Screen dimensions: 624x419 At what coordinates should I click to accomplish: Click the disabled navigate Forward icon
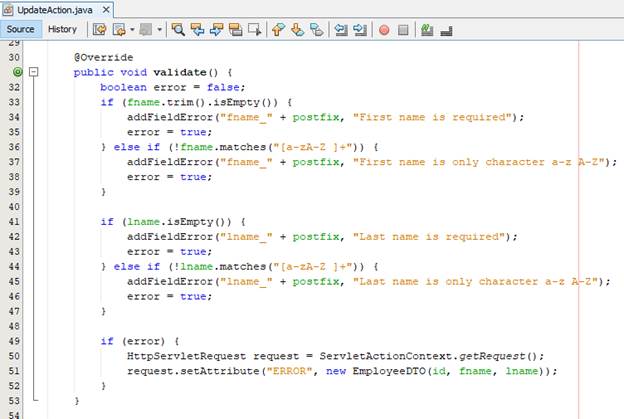click(146, 30)
